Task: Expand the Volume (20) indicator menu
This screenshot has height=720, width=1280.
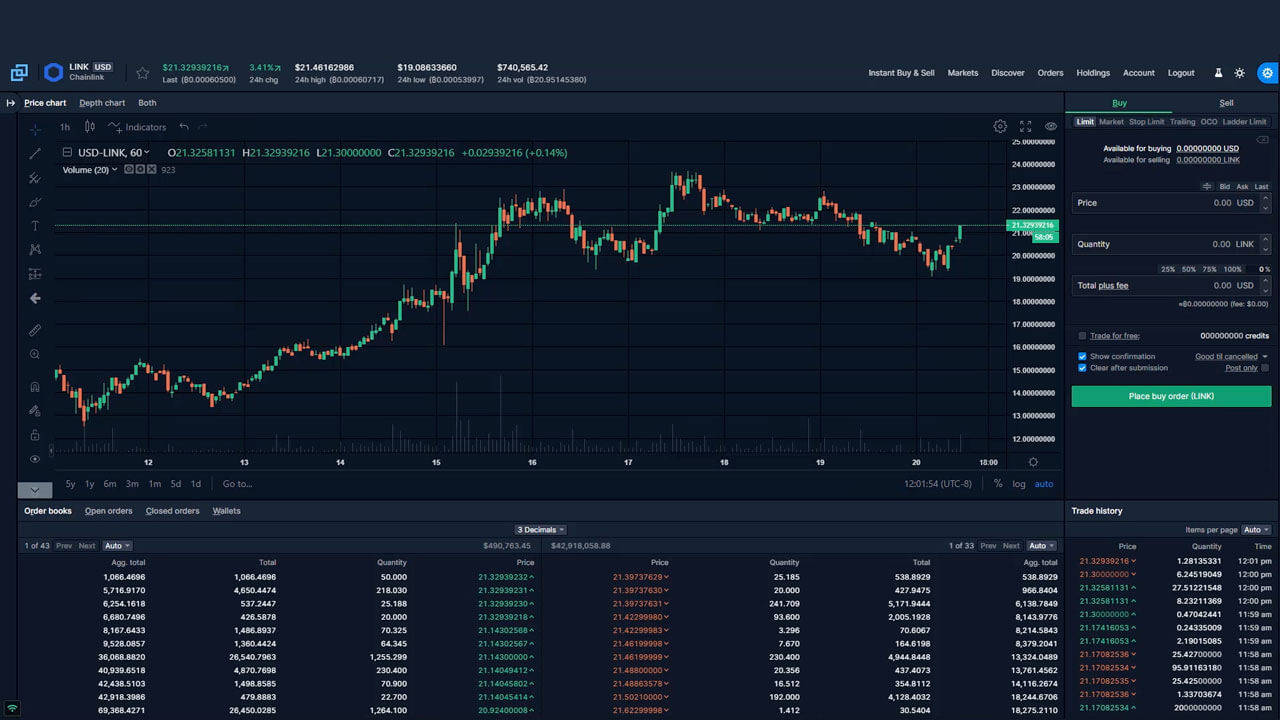Action: point(114,170)
